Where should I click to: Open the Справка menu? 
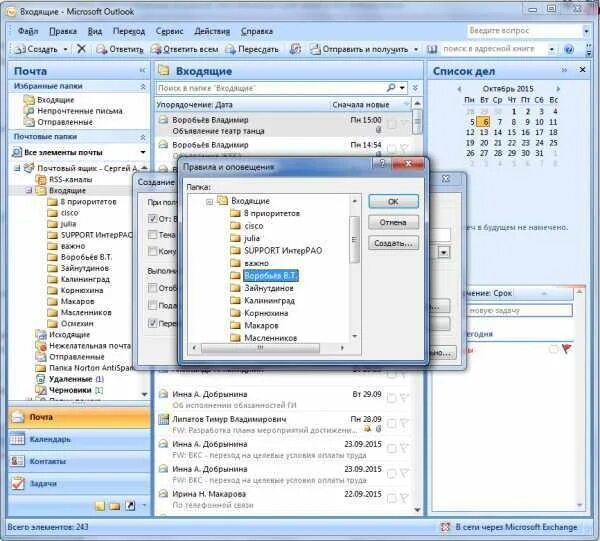click(x=257, y=31)
